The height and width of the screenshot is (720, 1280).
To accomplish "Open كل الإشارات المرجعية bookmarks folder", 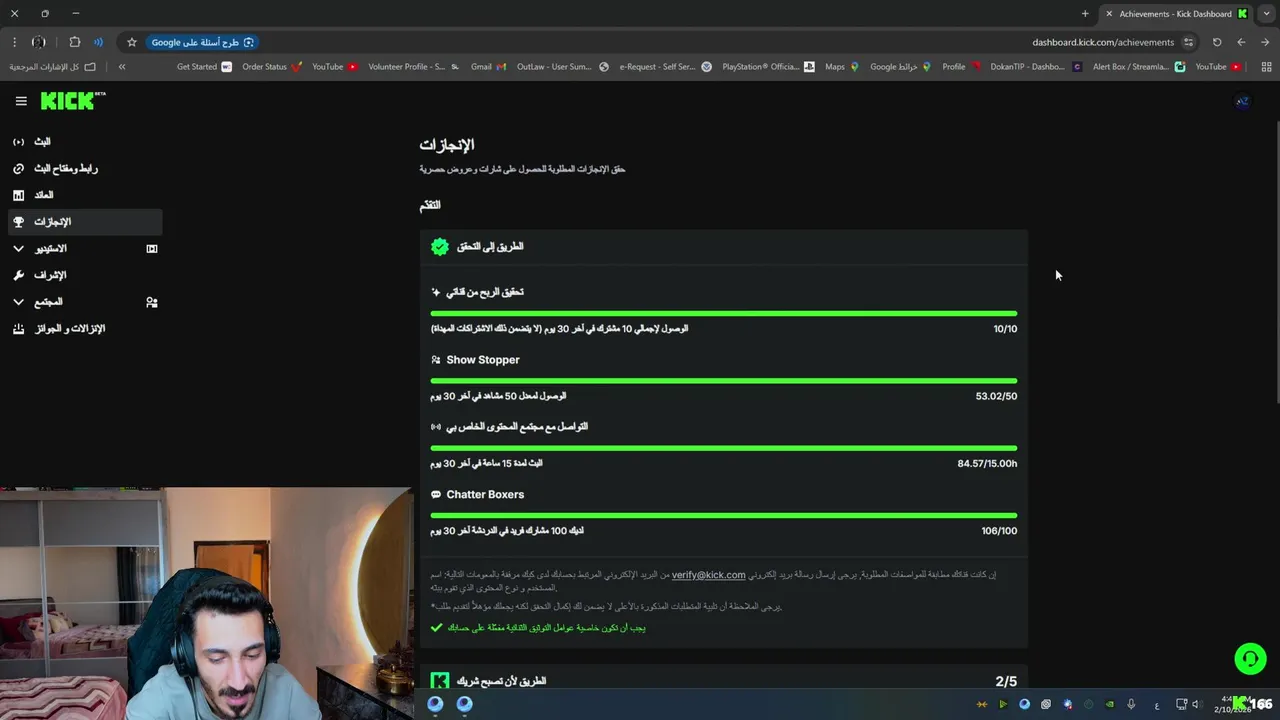I will coord(53,67).
